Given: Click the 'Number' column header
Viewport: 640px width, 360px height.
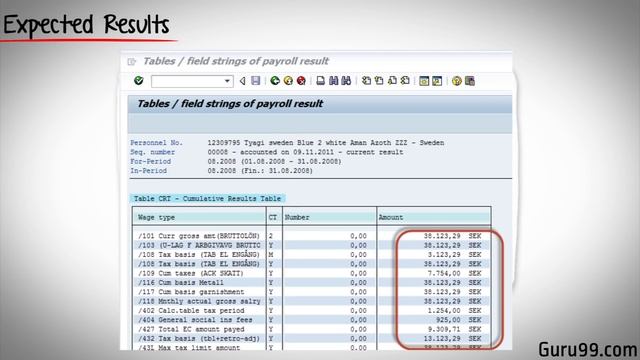Looking at the screenshot, I should pos(297,218).
